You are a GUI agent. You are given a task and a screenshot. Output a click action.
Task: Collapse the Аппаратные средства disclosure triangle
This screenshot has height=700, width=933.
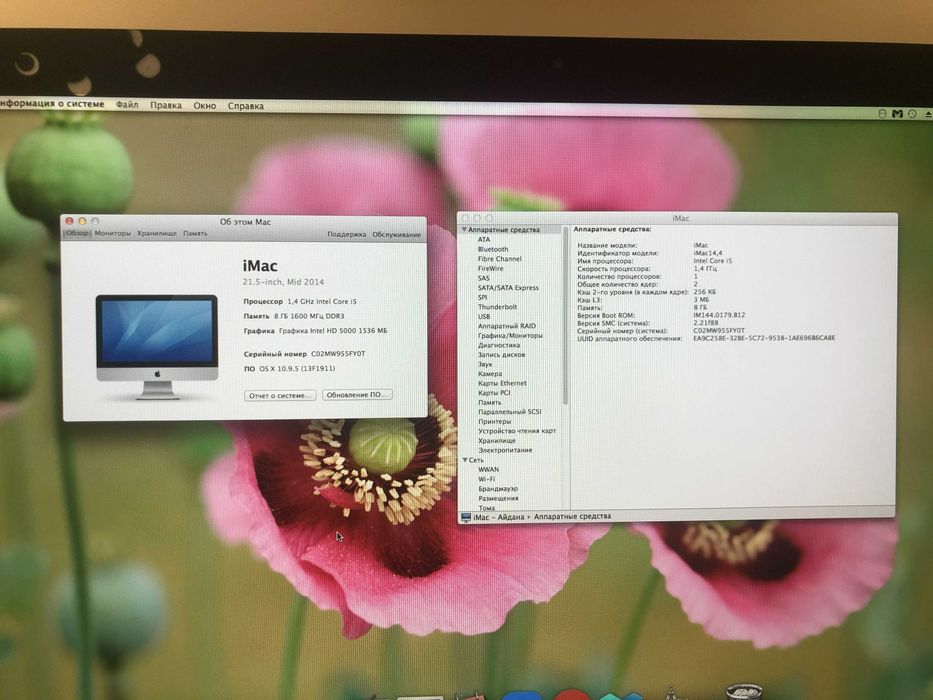(464, 229)
